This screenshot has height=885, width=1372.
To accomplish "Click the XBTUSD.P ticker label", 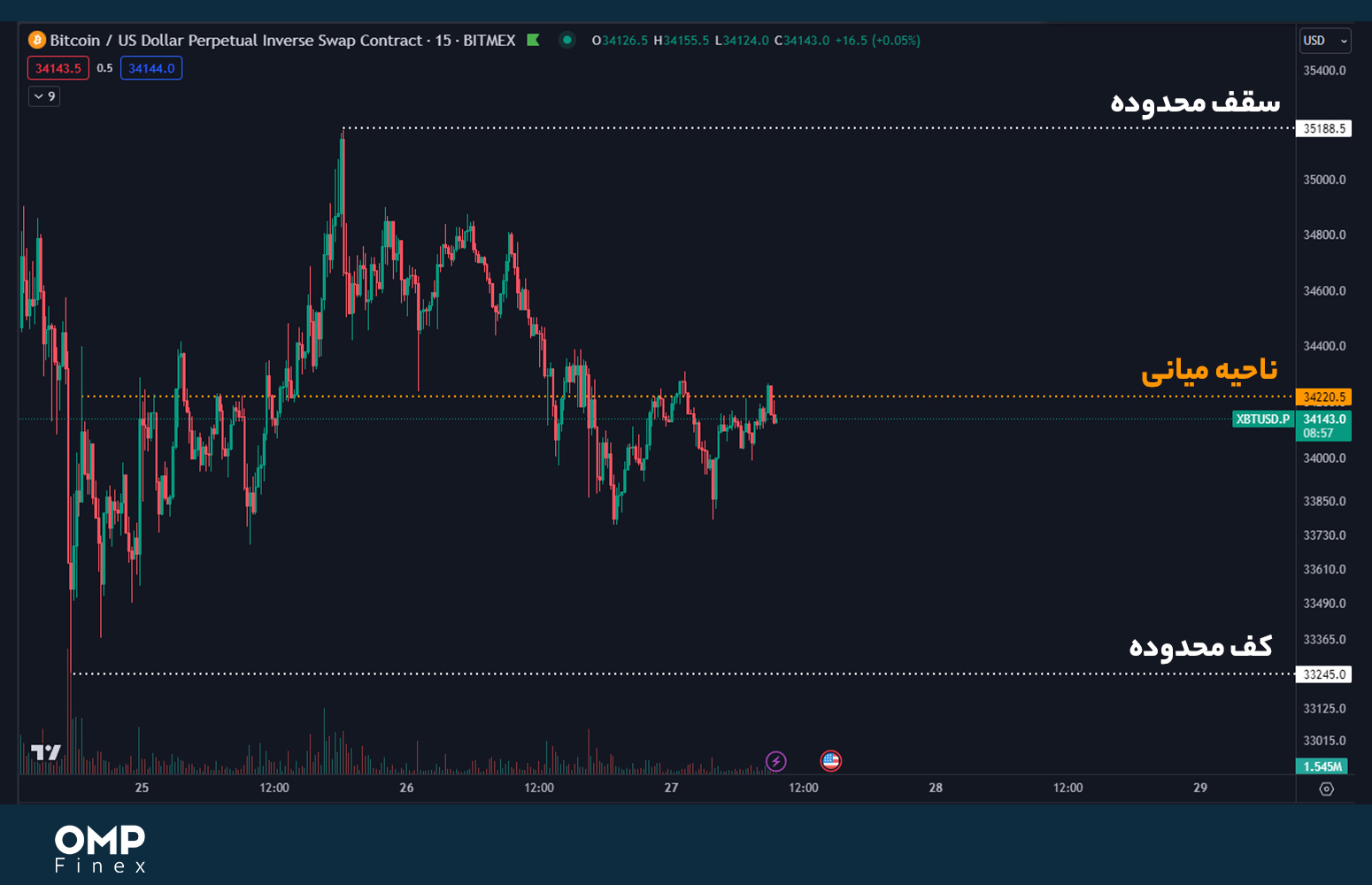I will 1263,419.
